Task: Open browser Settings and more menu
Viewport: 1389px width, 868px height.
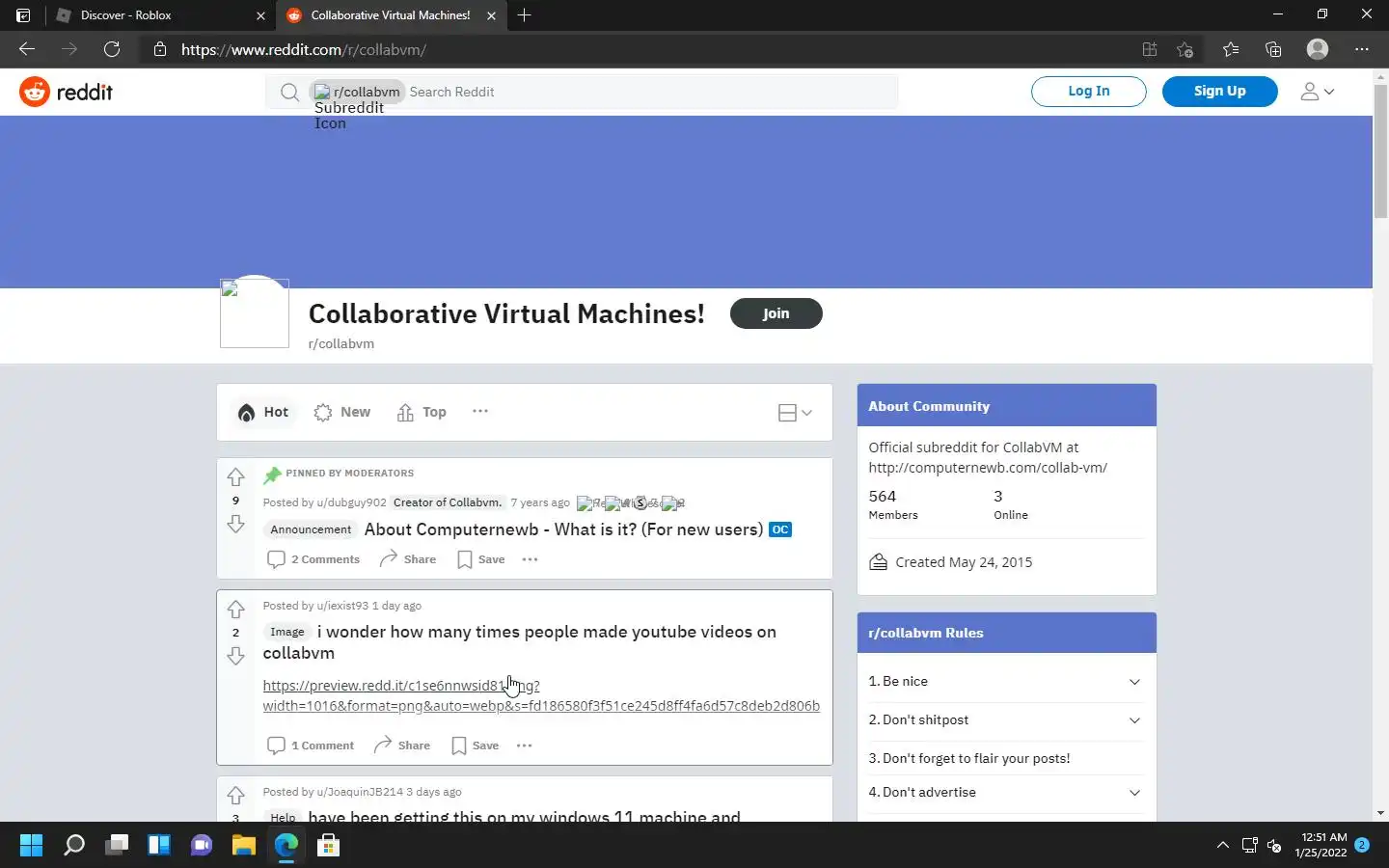Action: tap(1362, 49)
